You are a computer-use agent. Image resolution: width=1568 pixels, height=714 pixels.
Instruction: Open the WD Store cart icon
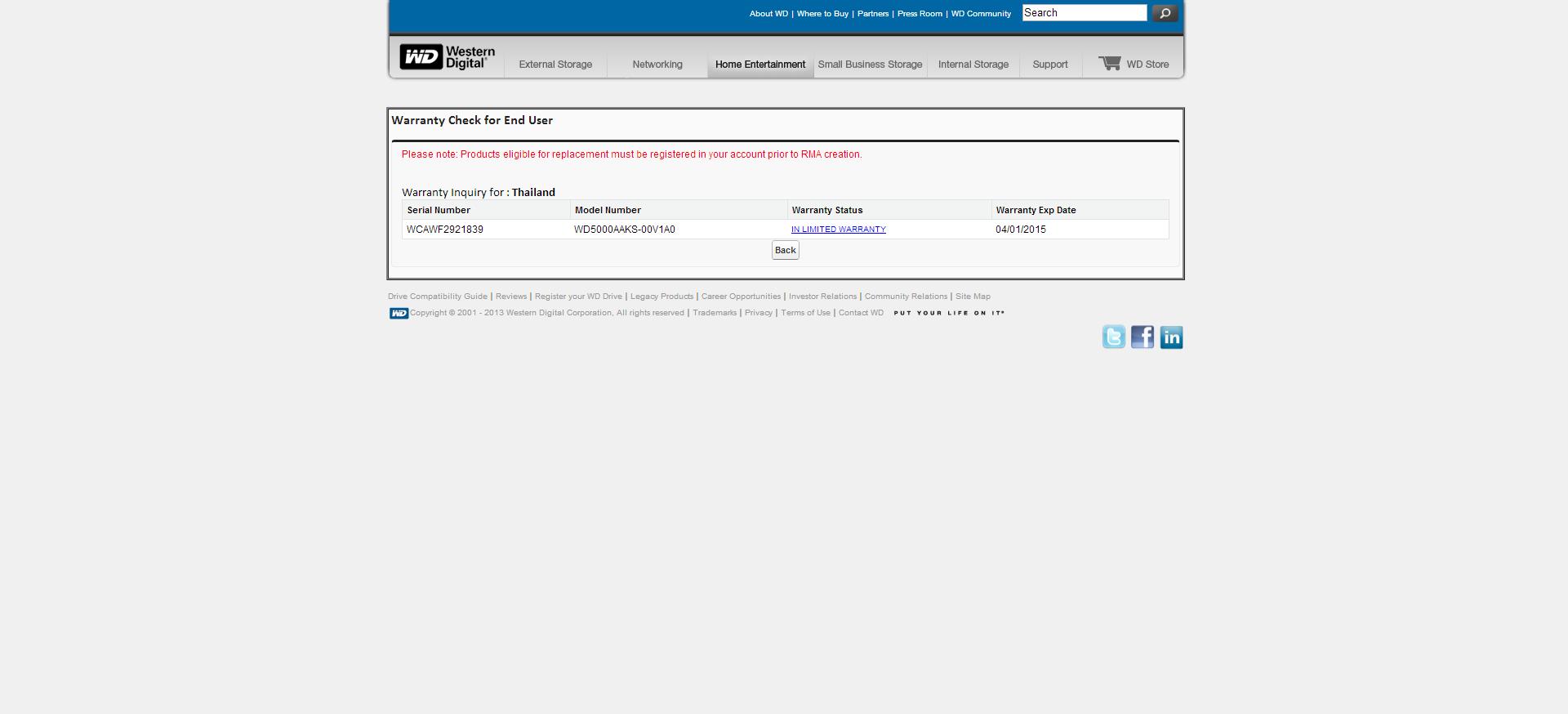click(x=1109, y=63)
